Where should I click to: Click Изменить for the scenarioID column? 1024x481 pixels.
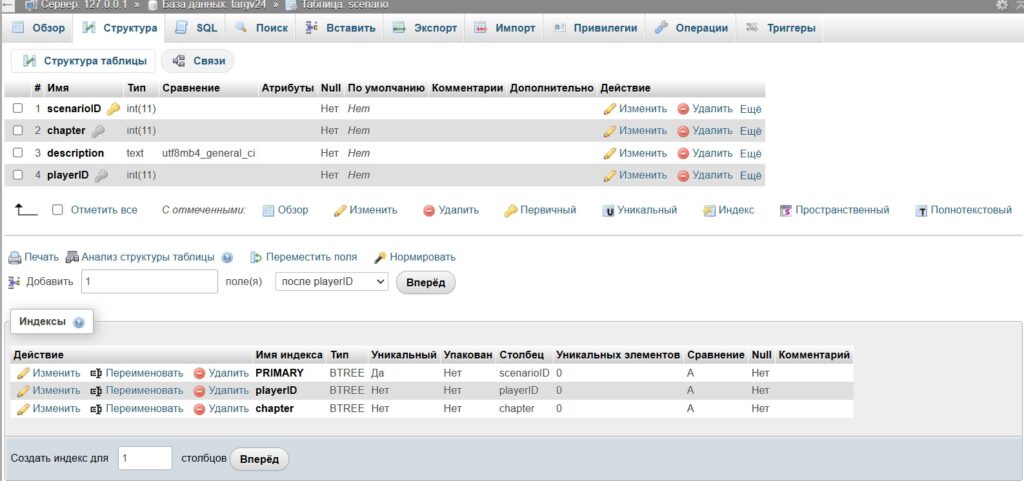coord(635,109)
